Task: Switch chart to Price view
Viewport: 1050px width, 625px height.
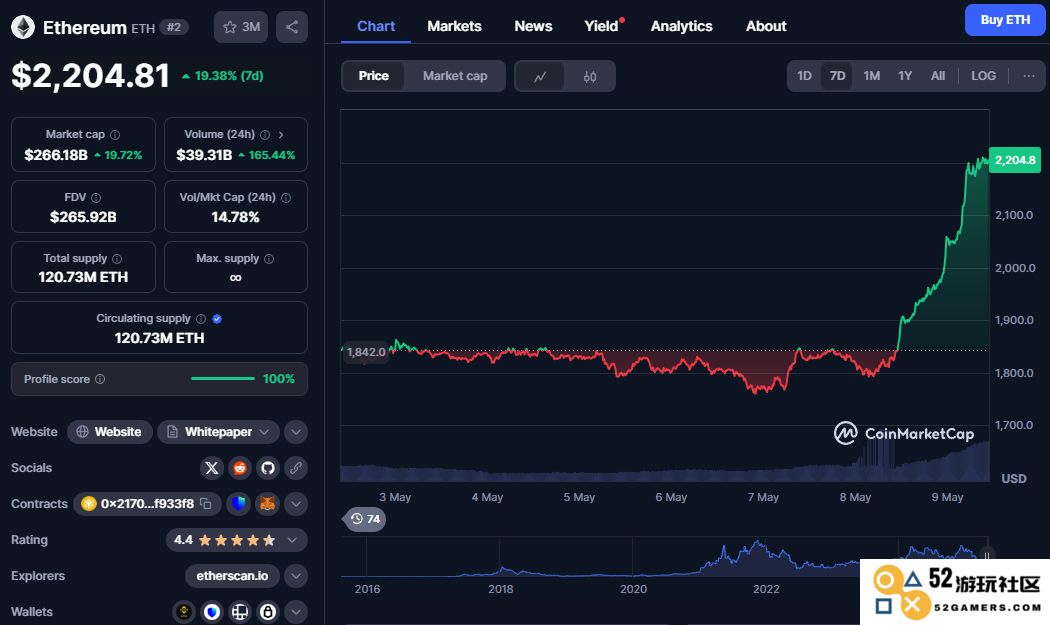Action: [373, 76]
